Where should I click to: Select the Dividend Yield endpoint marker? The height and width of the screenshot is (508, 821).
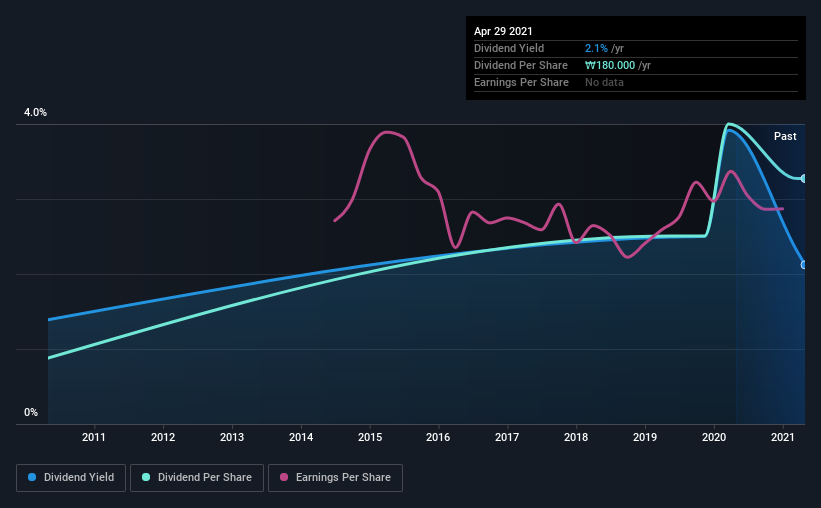tap(804, 265)
